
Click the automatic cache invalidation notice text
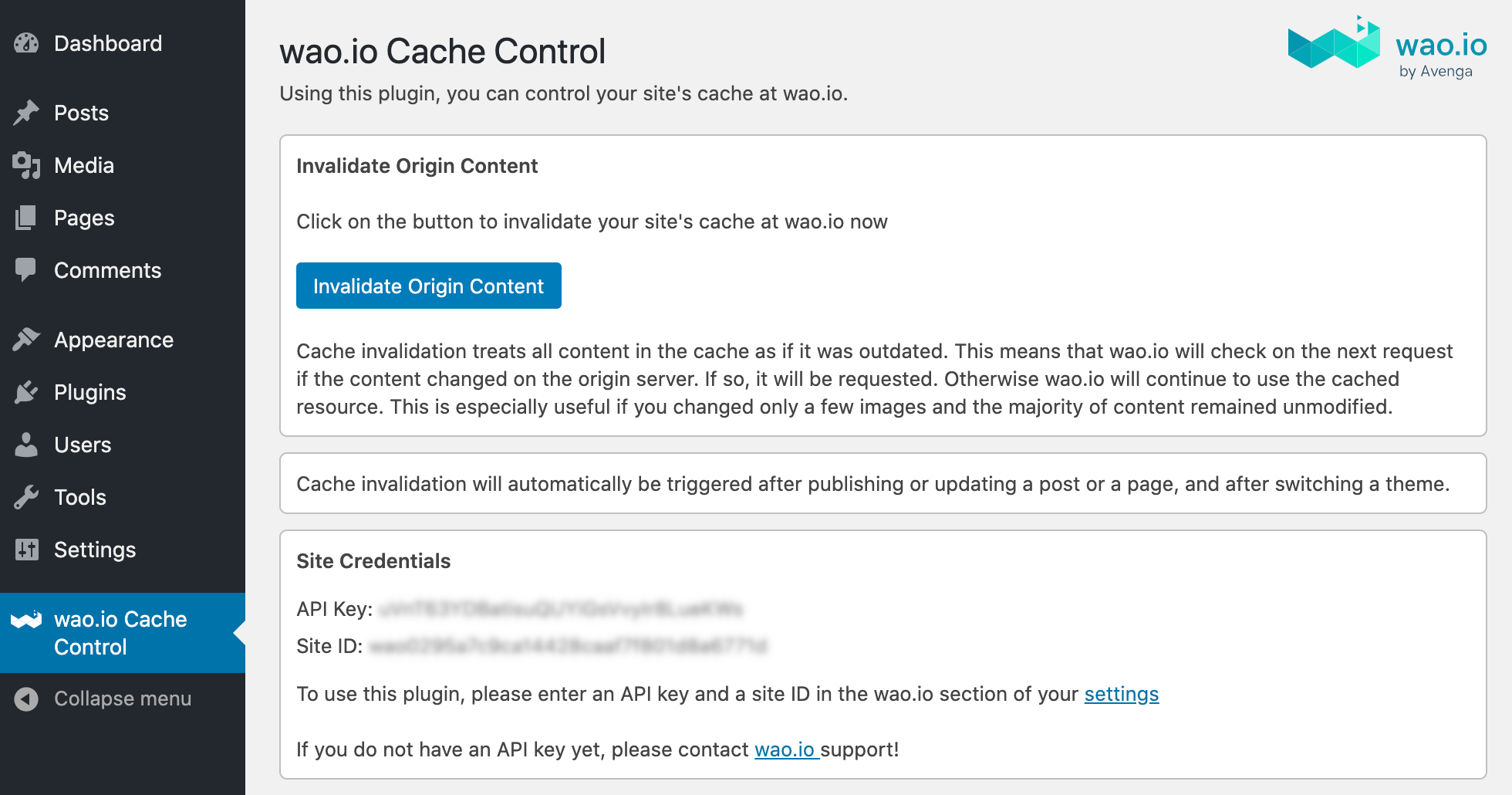click(x=873, y=484)
